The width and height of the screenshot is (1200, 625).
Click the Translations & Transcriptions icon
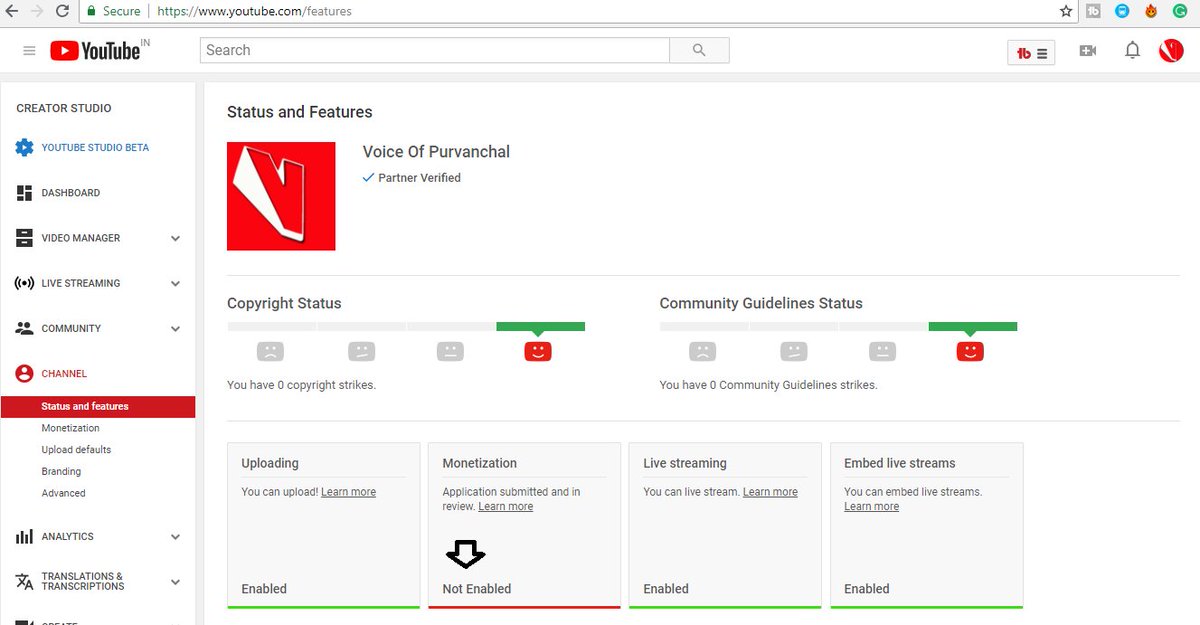pos(24,581)
